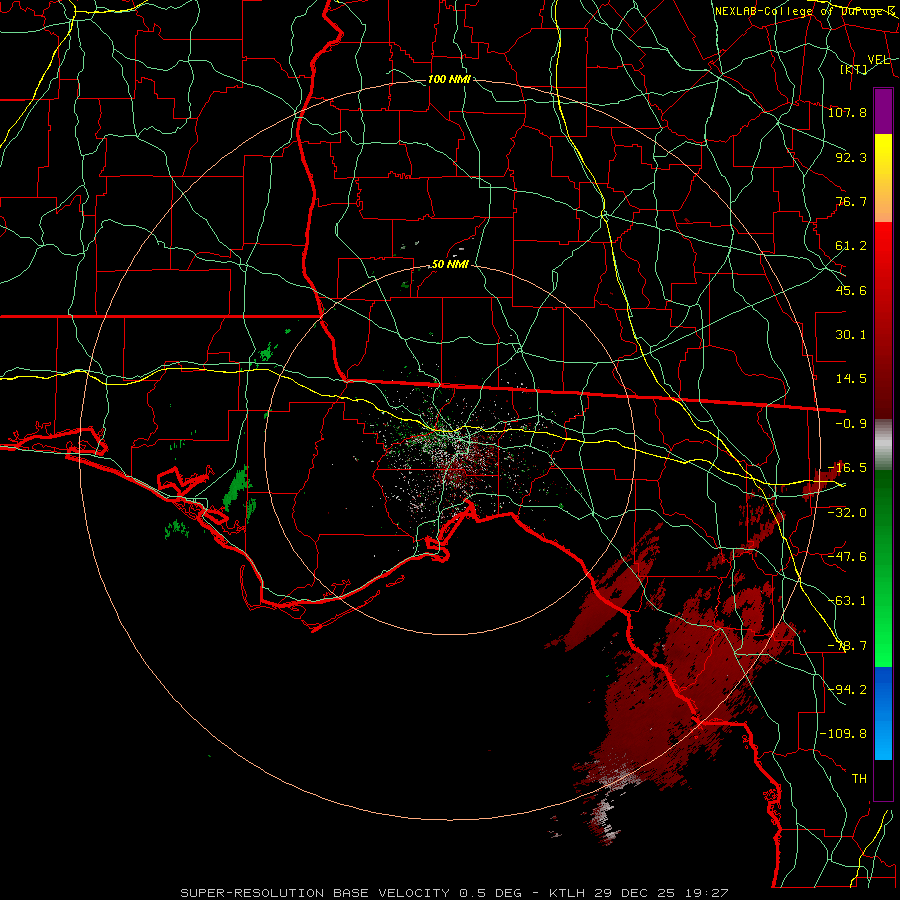Click the -94.2 velocity scale value

tap(847, 690)
